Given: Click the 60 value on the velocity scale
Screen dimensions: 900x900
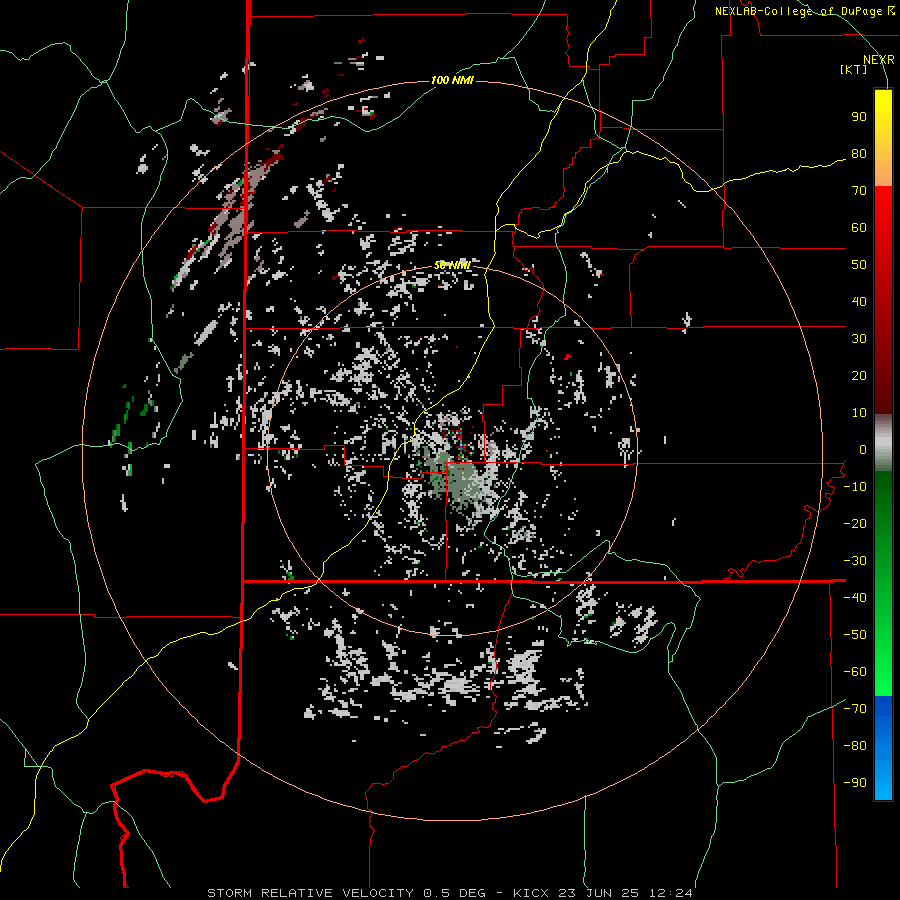Looking at the screenshot, I should (859, 228).
